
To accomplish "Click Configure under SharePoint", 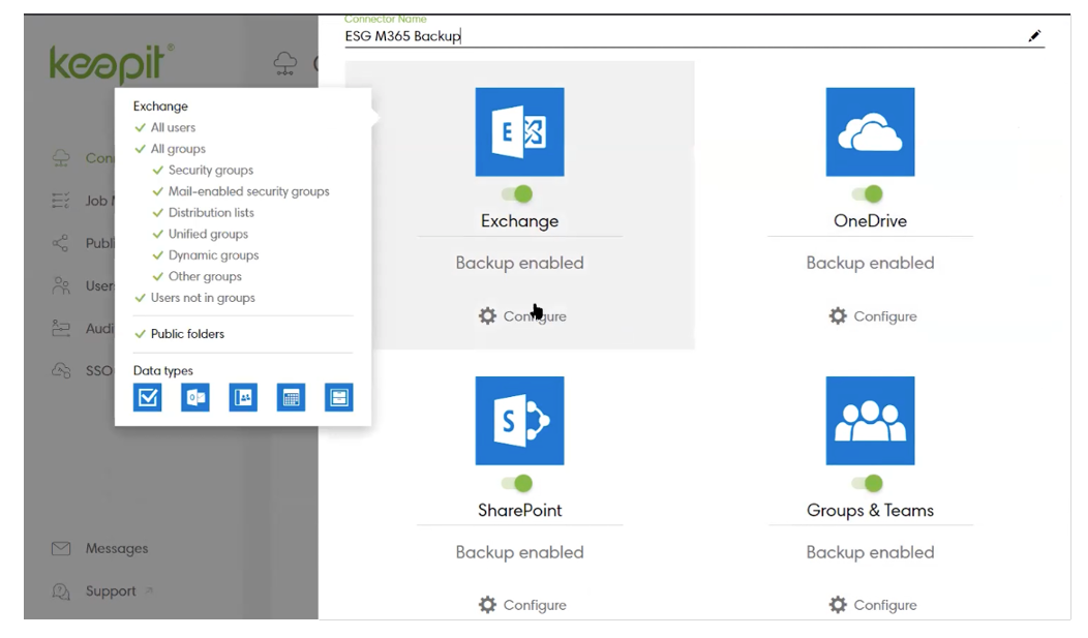I will click(522, 605).
